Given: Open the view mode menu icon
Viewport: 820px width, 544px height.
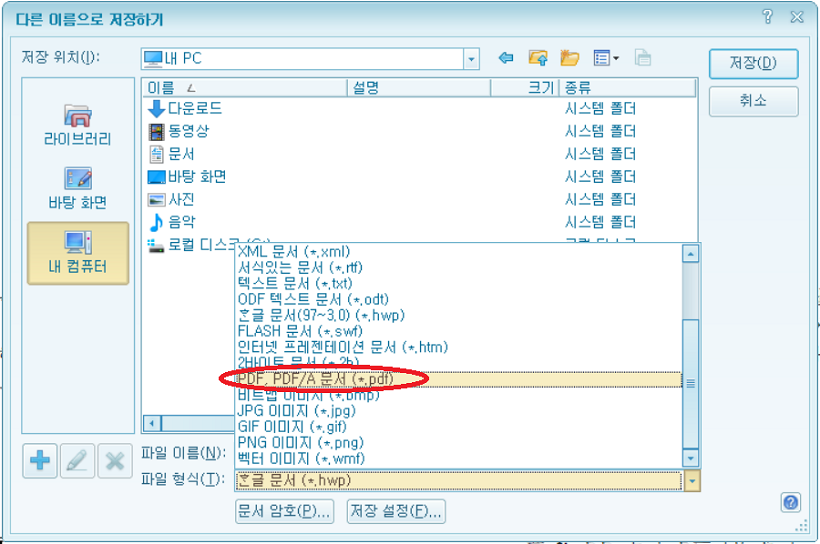Looking at the screenshot, I should [x=606, y=58].
